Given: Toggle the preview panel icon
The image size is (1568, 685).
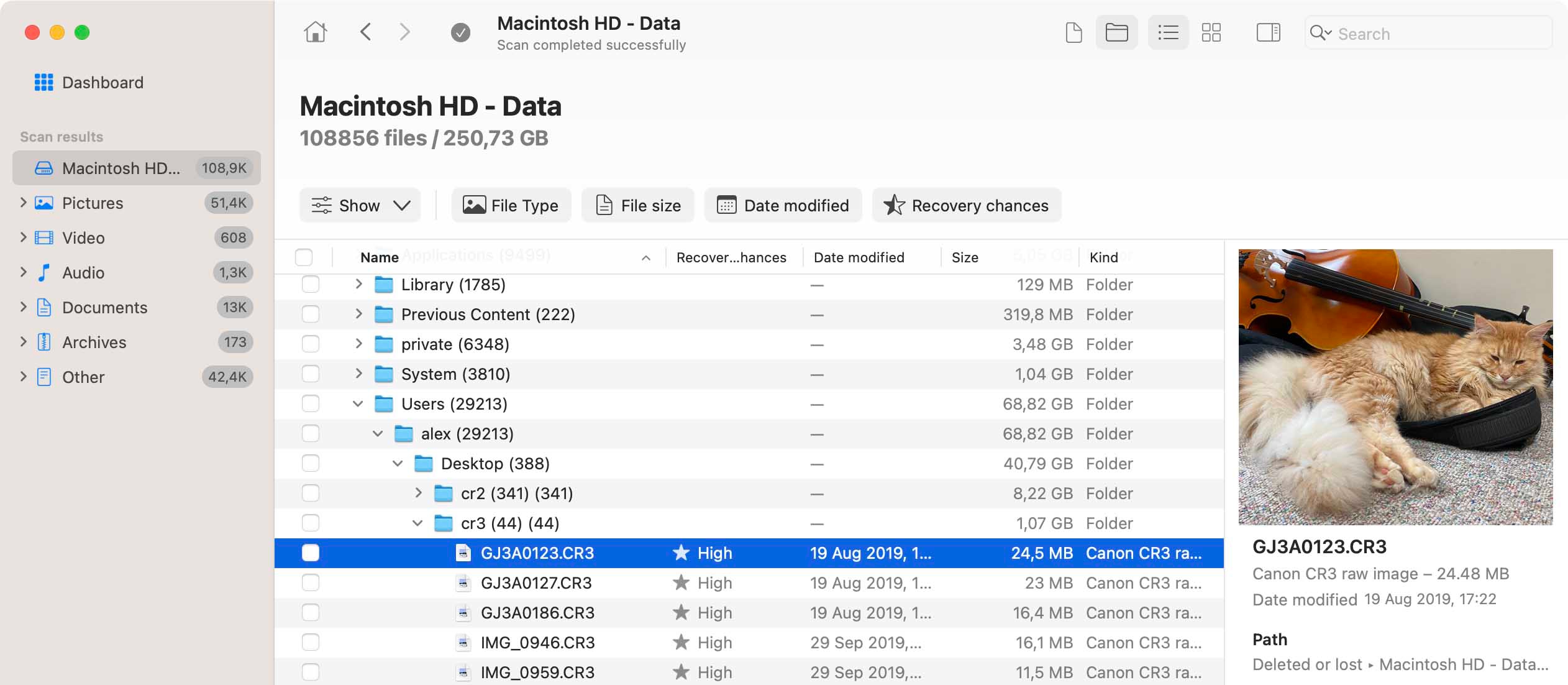Looking at the screenshot, I should coord(1268,32).
